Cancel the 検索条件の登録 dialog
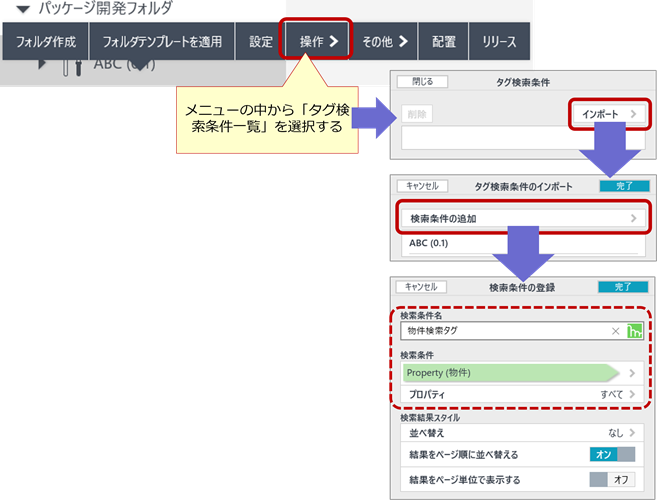The height and width of the screenshot is (500, 657). (421, 287)
